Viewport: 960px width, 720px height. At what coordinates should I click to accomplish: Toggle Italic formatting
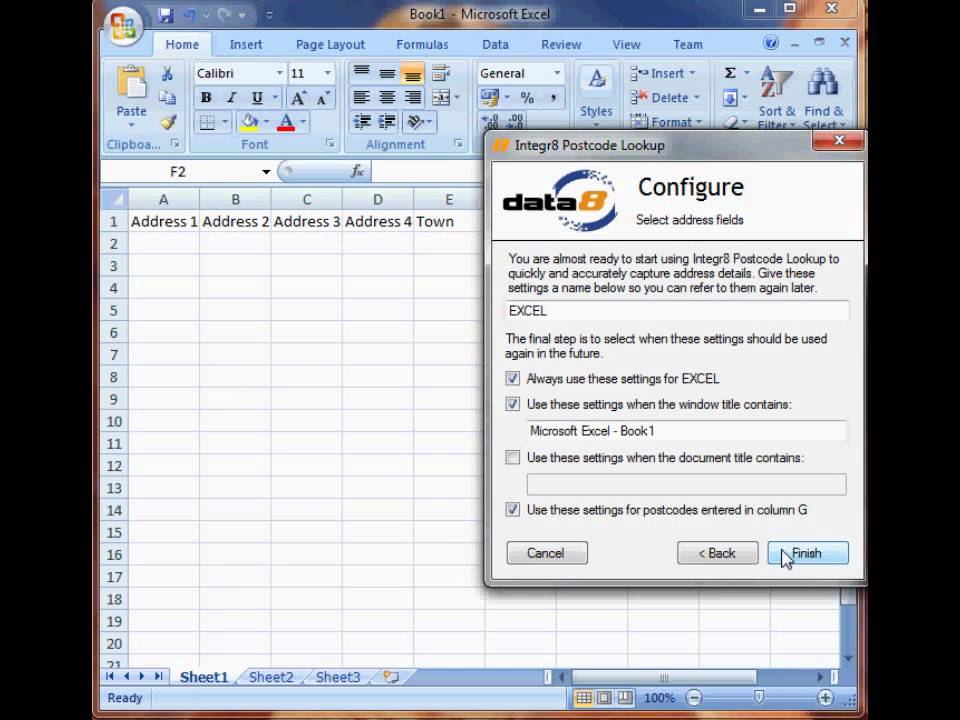[x=231, y=97]
